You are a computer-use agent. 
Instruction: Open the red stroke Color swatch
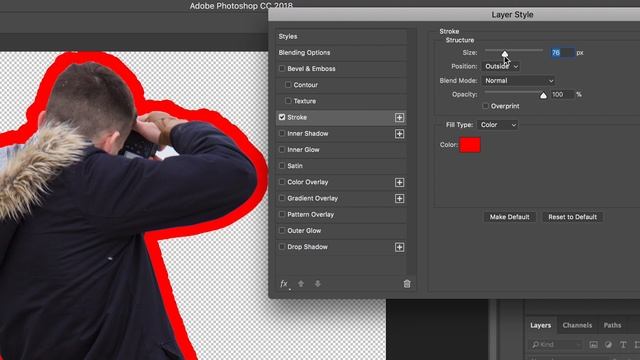tap(470, 145)
